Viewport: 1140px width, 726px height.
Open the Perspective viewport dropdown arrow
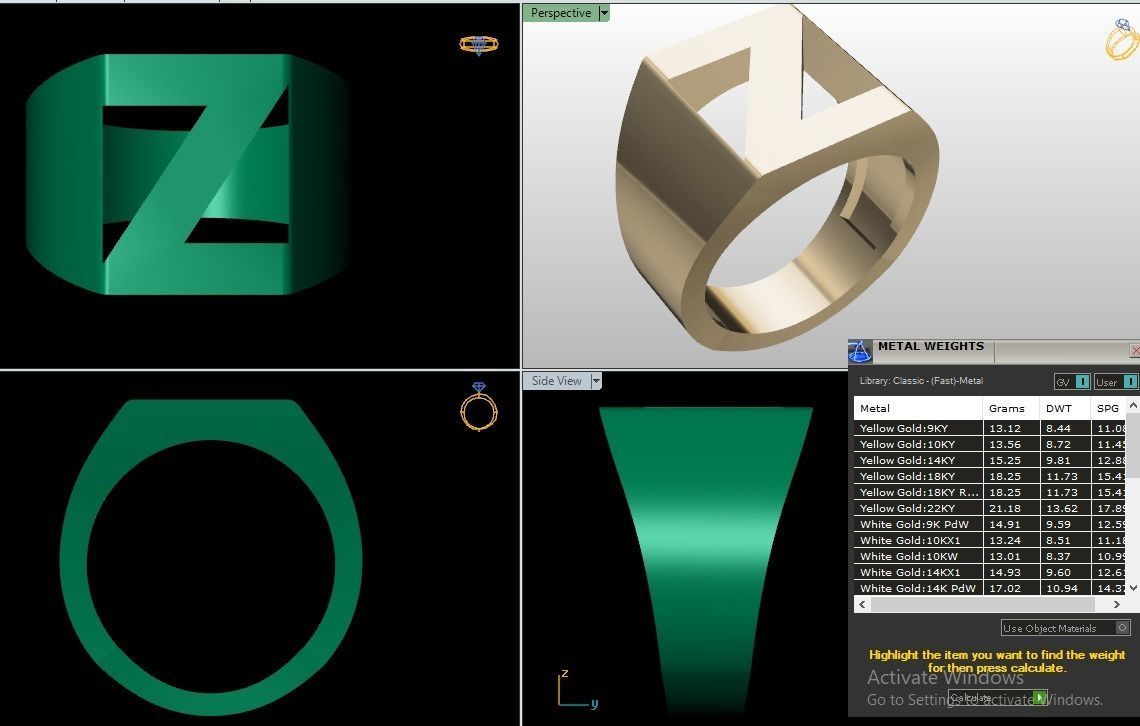[603, 13]
